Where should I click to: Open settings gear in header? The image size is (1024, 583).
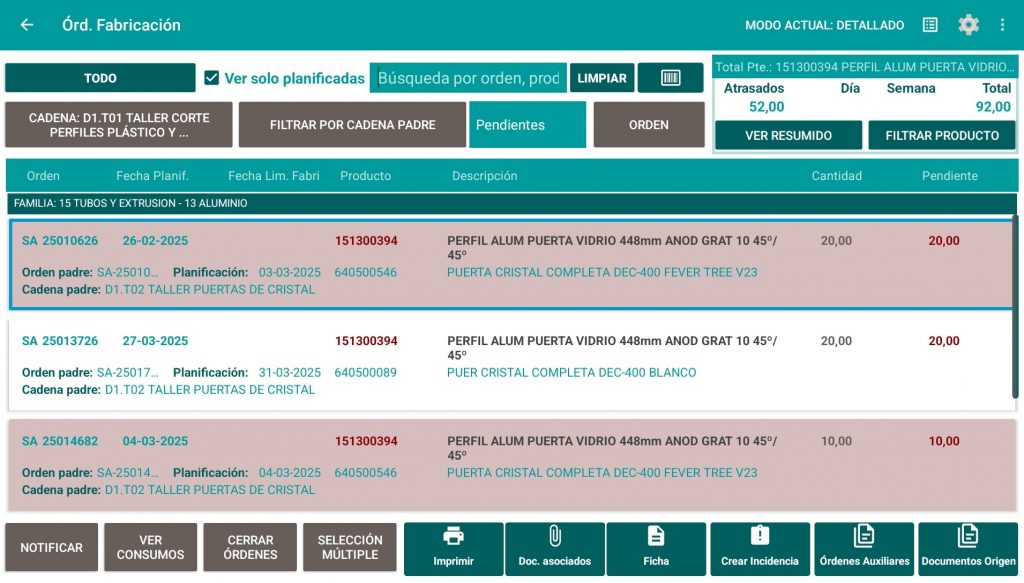click(x=968, y=25)
